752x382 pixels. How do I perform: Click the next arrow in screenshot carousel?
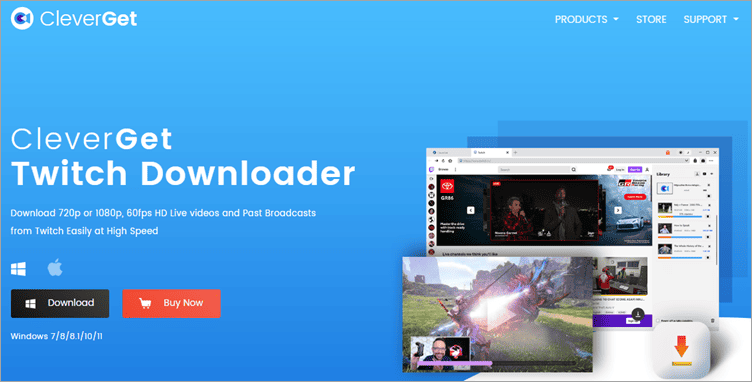(x=618, y=210)
